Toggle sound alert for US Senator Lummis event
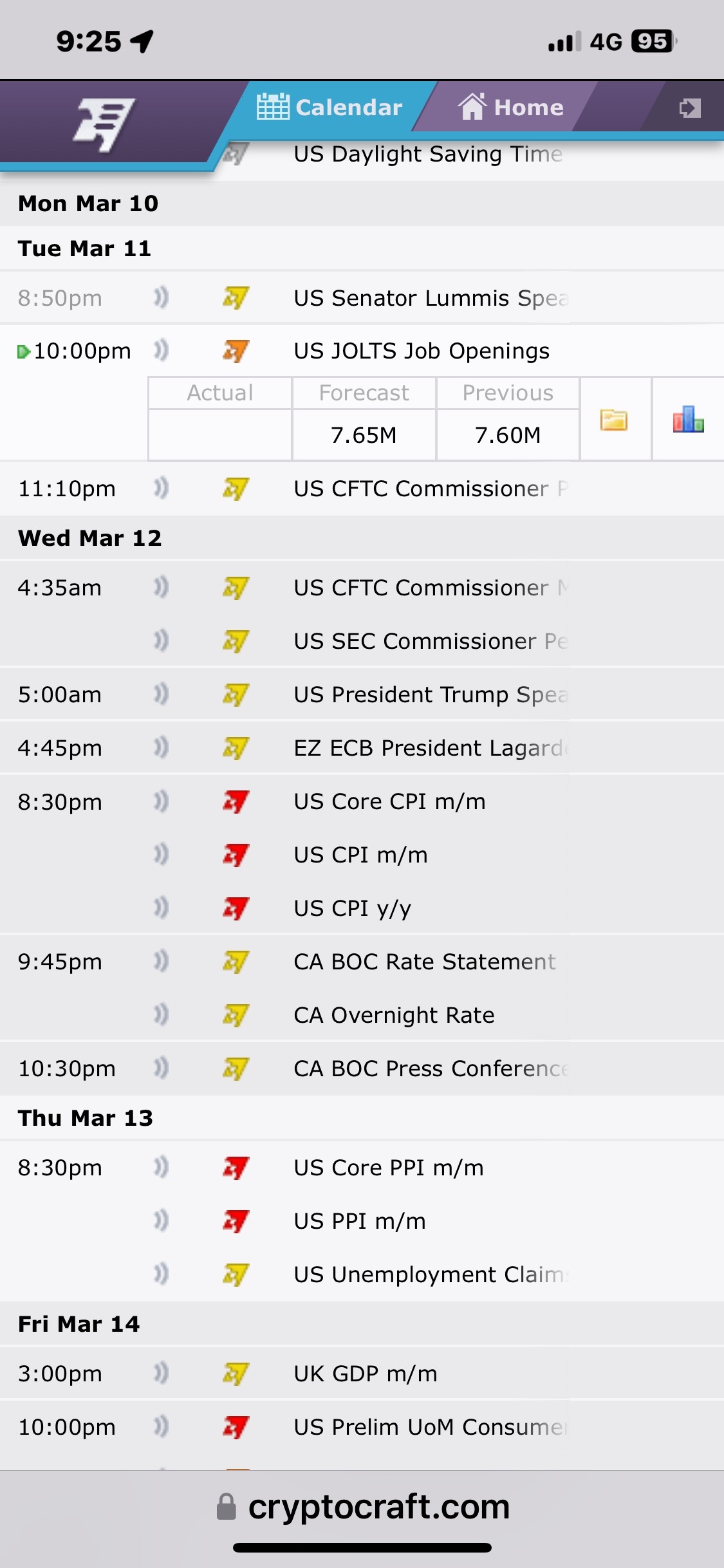Screen dimensions: 724x1568 (x=161, y=298)
